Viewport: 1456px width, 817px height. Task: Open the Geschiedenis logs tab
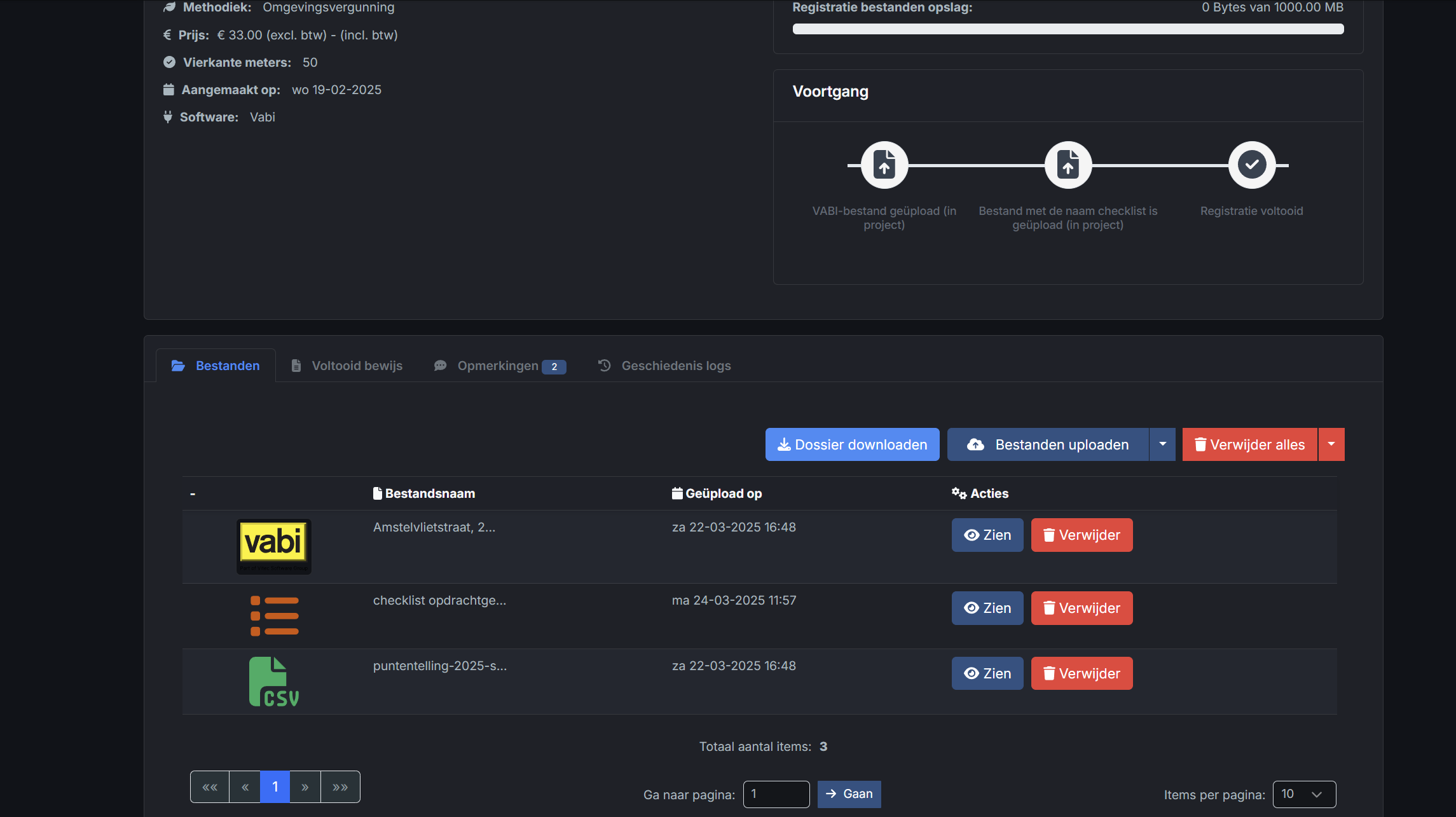point(664,366)
